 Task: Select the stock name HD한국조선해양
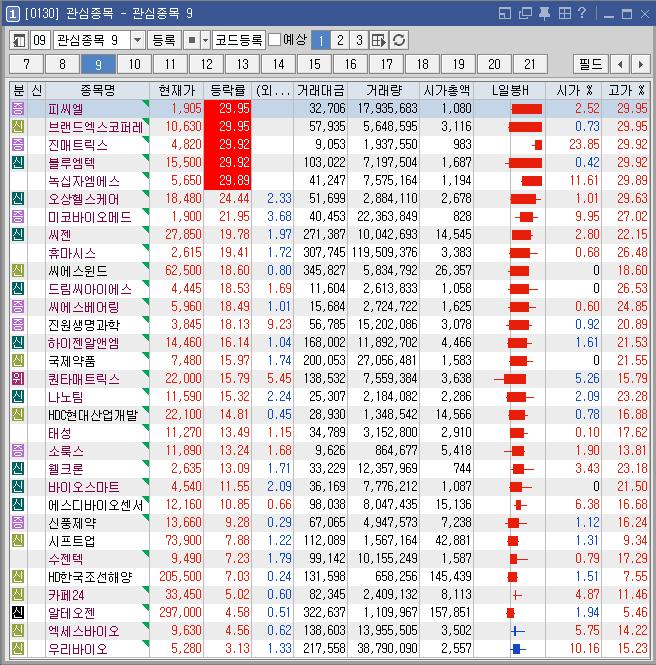(90, 577)
